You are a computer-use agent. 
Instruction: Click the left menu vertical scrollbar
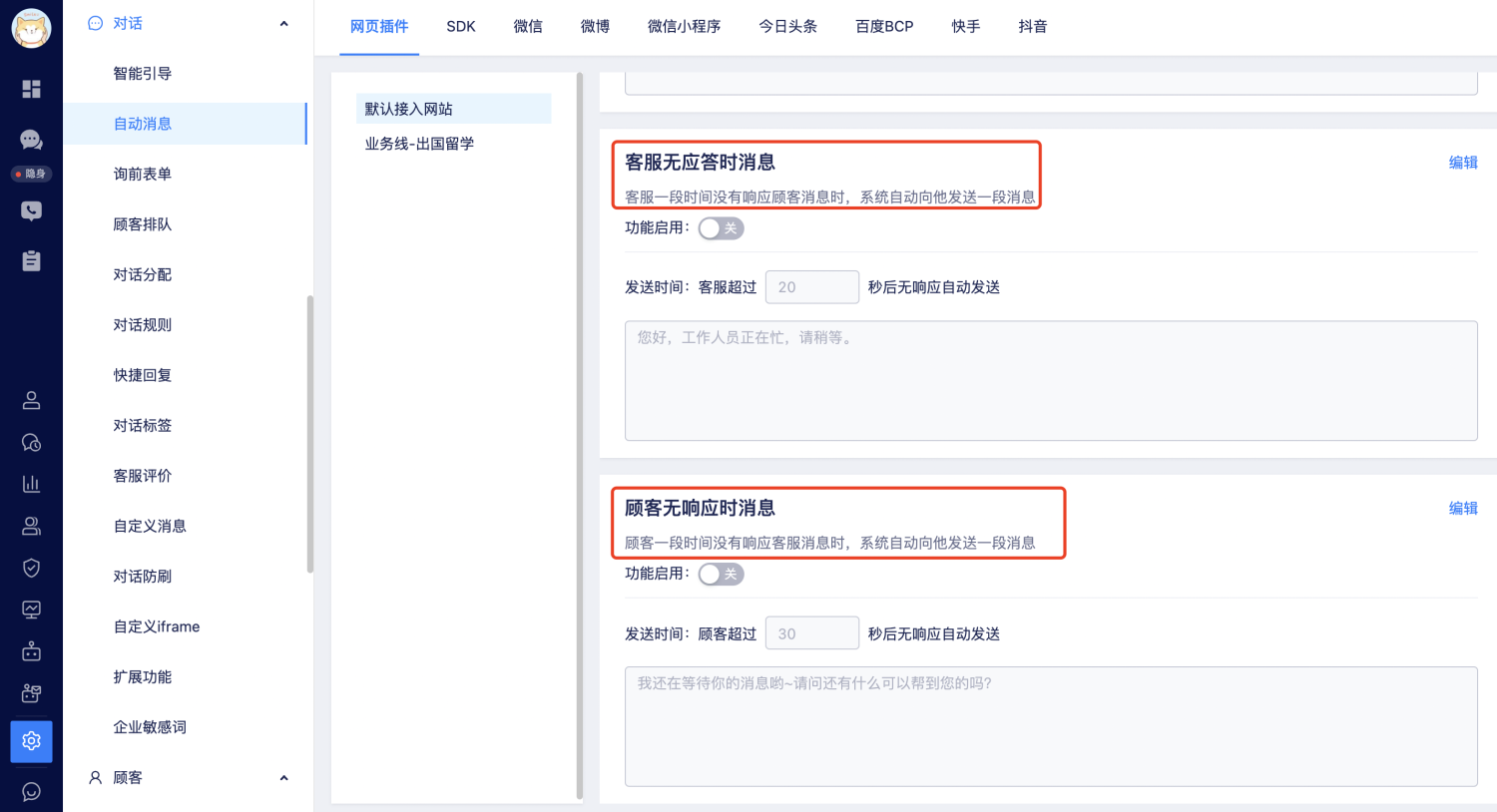[x=310, y=434]
